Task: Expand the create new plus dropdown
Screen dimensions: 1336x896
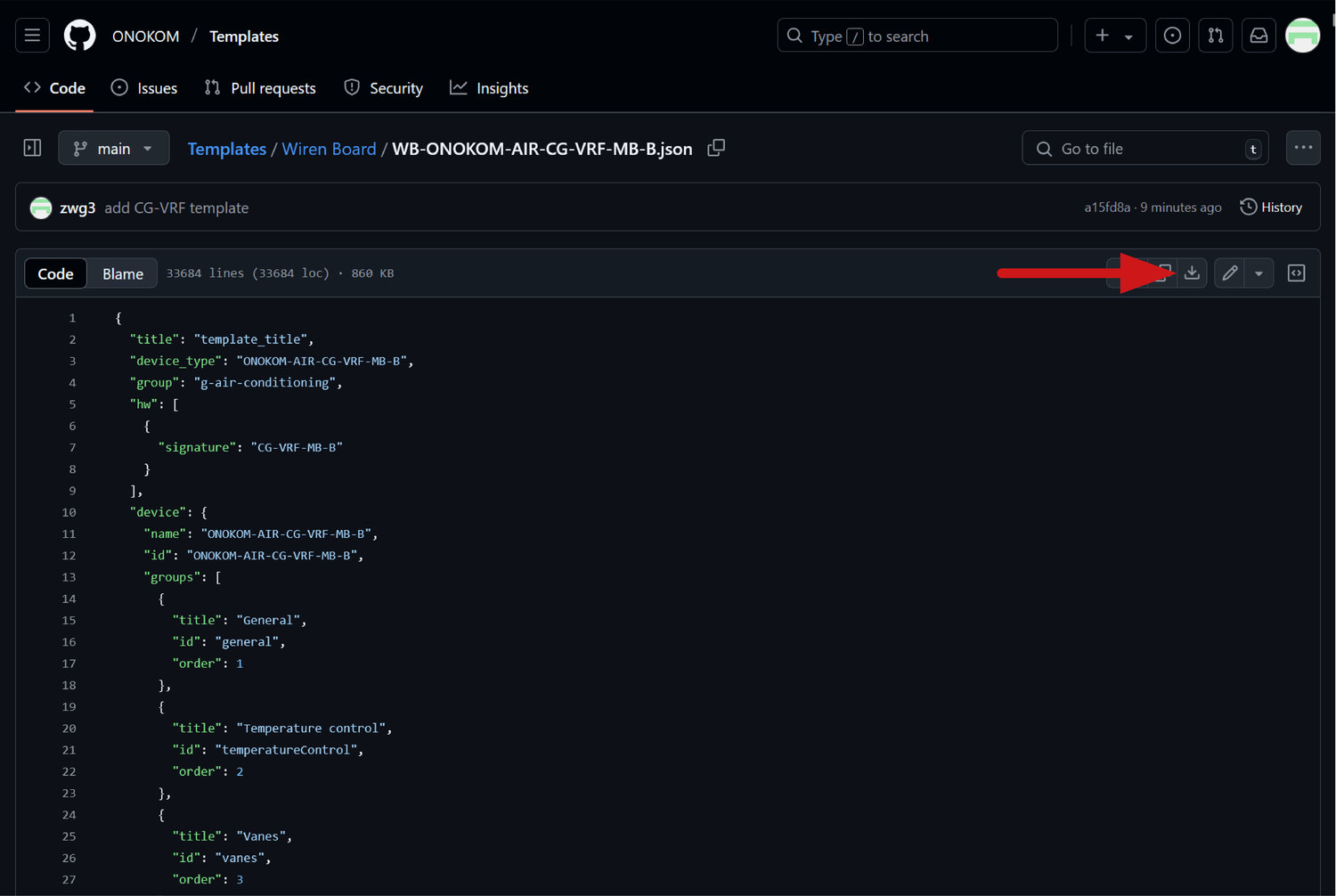Action: tap(1114, 36)
